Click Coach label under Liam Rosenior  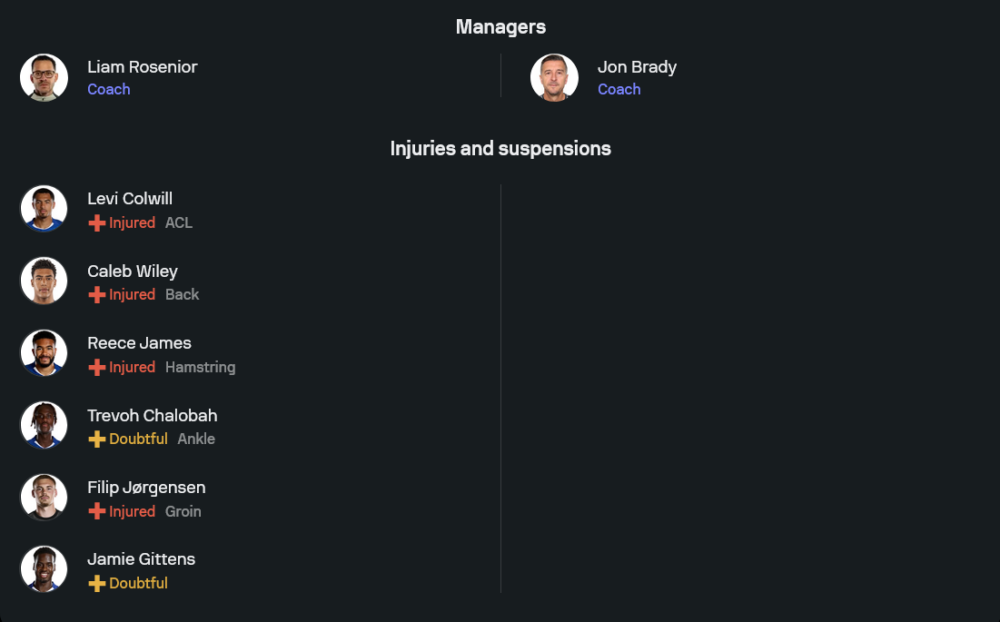coord(109,89)
